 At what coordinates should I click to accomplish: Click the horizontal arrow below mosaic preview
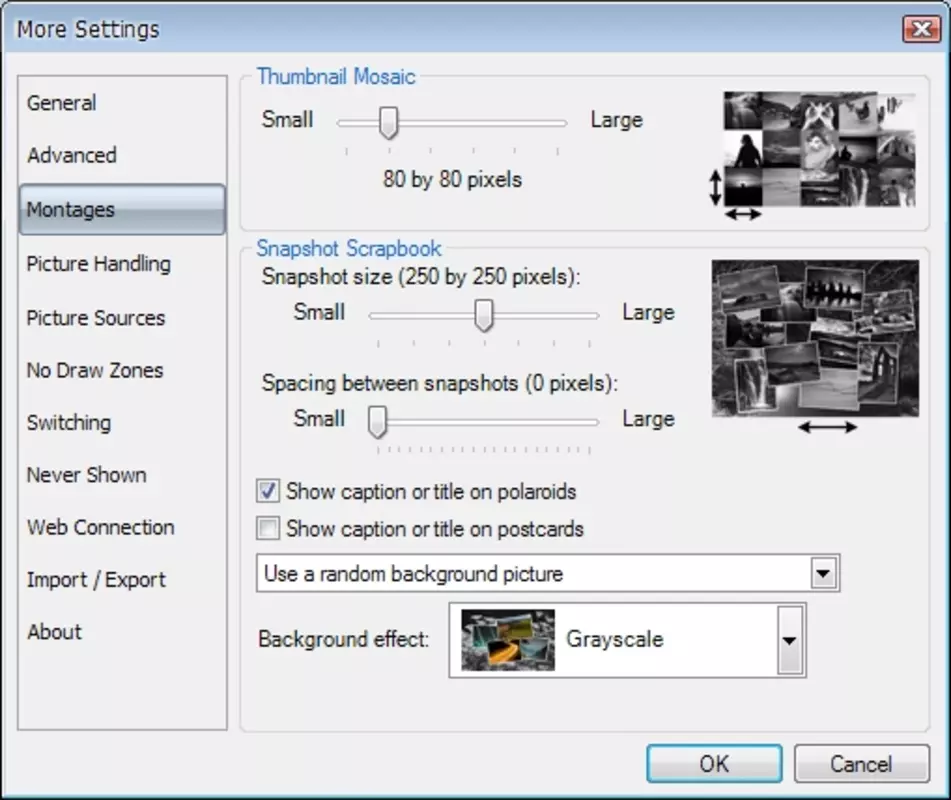pyautogui.click(x=743, y=214)
